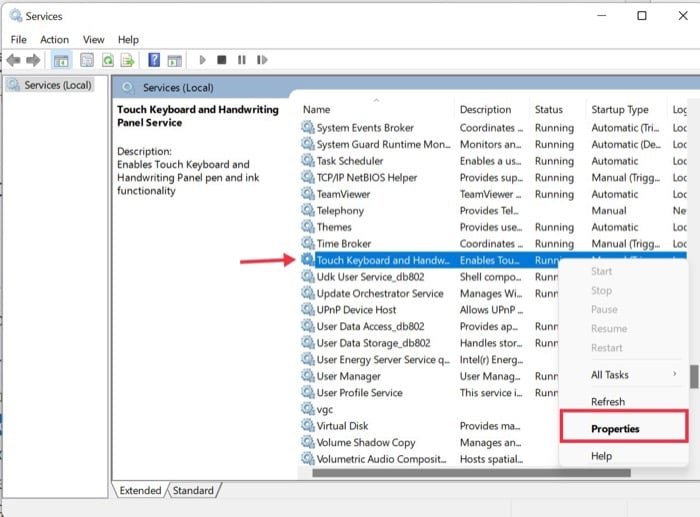
Task: Click the Restart Service toolbar icon
Action: tap(262, 60)
